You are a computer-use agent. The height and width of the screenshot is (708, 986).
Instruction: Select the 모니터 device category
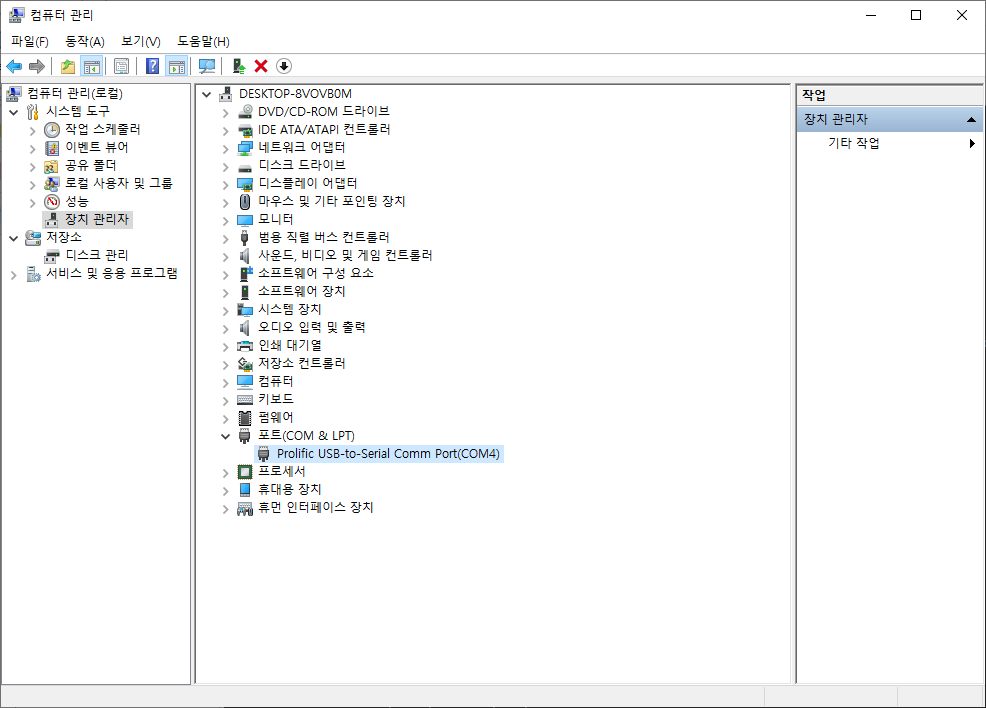click(275, 219)
